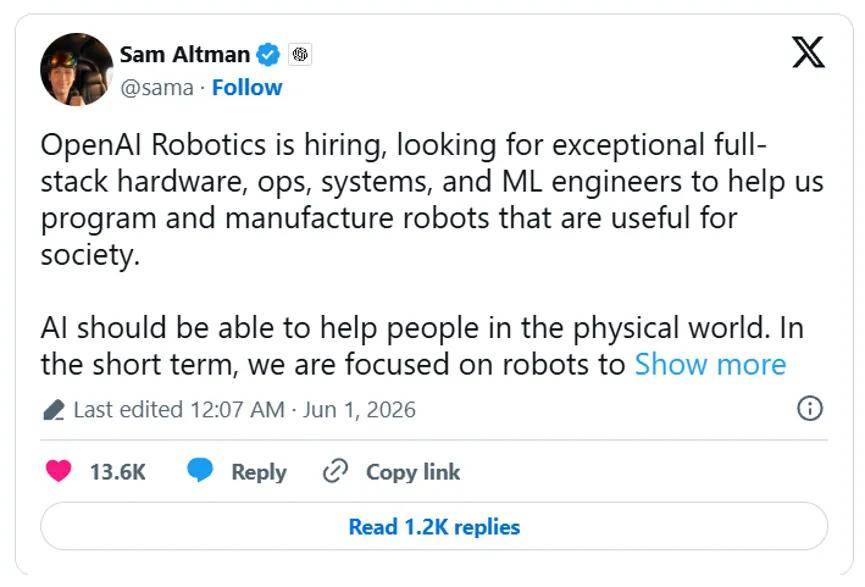The height and width of the screenshot is (587, 865).
Task: Open the Last edited timestamp link
Action: point(244,410)
